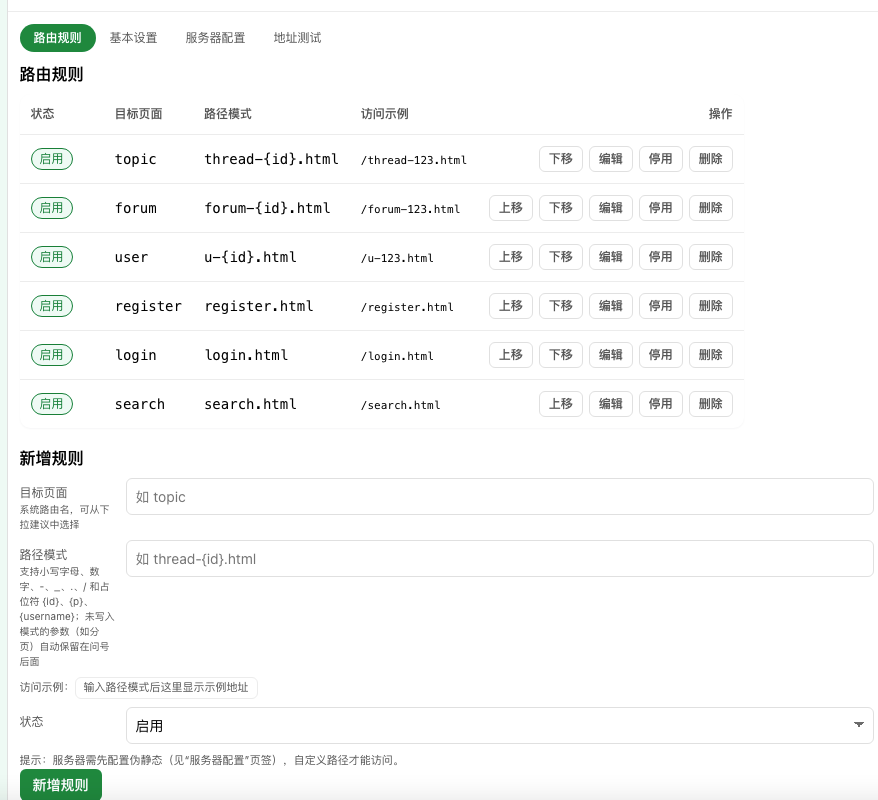The image size is (878, 800).
Task: Move the topic rule down with 下移
Action: point(561,159)
